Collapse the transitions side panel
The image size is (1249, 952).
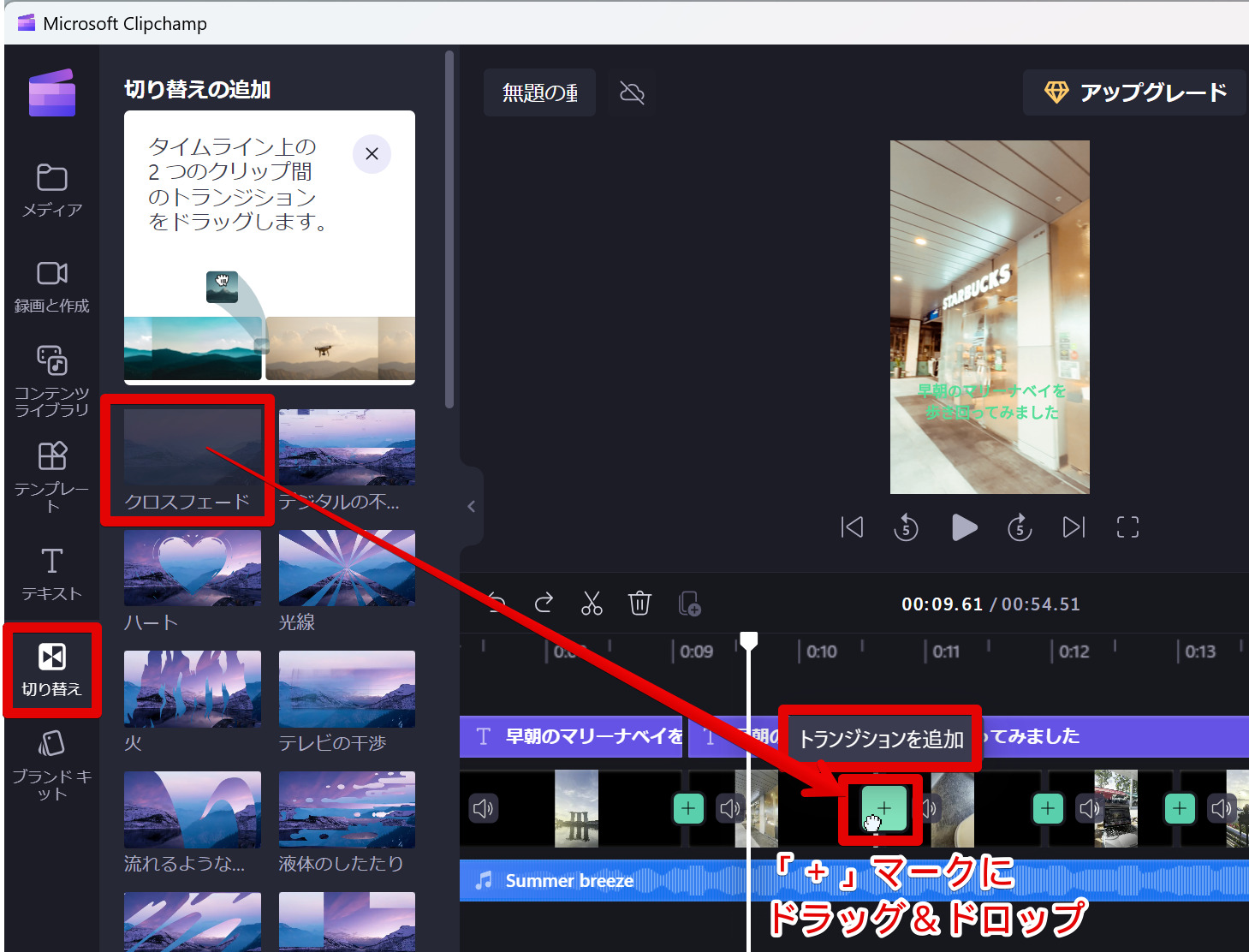tap(471, 506)
